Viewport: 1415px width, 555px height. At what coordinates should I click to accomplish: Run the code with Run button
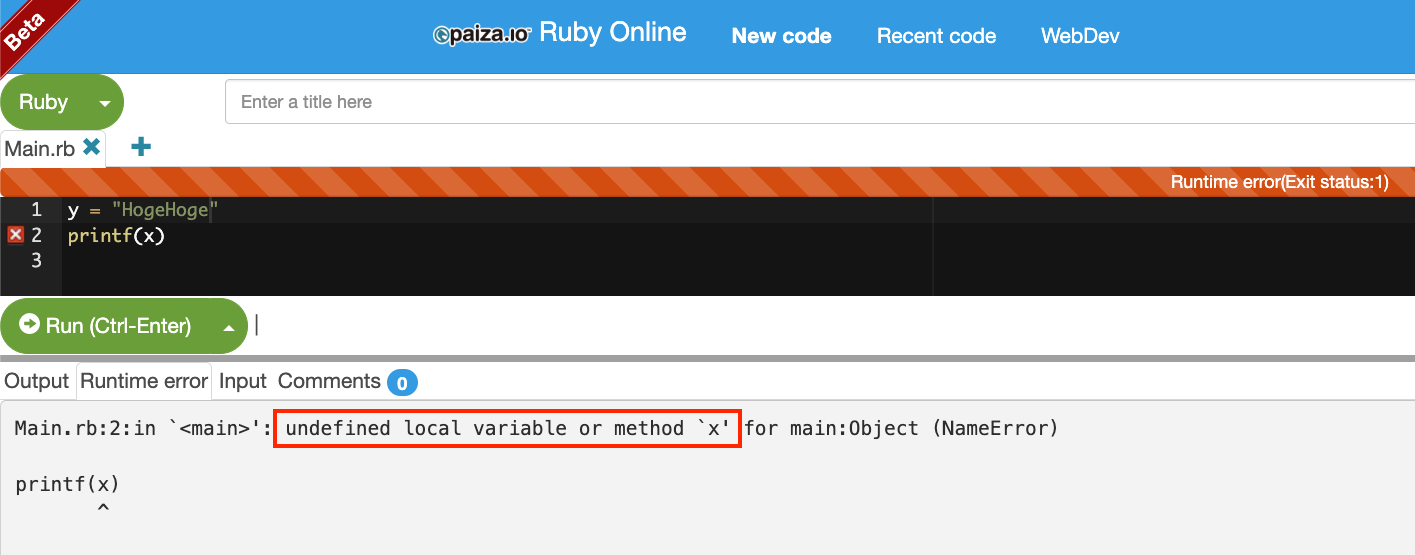(105, 325)
